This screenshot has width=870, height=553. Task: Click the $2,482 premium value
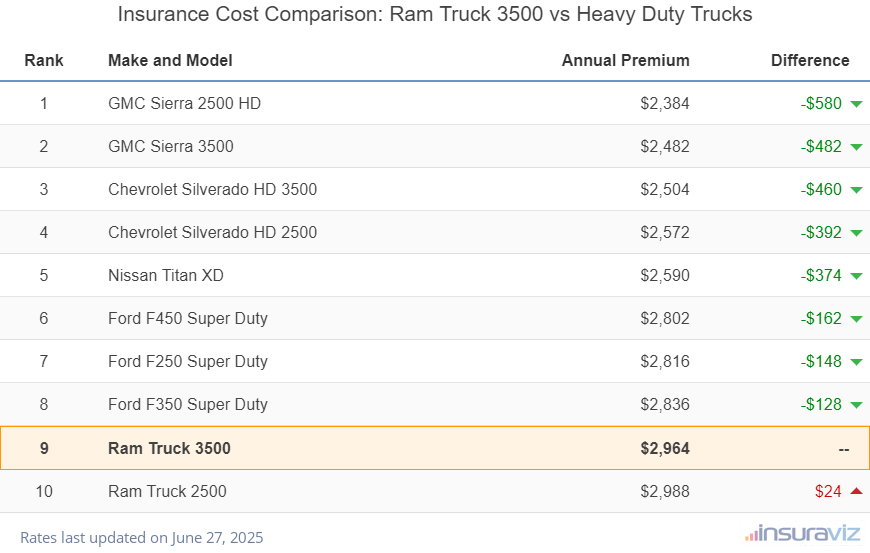(x=665, y=146)
